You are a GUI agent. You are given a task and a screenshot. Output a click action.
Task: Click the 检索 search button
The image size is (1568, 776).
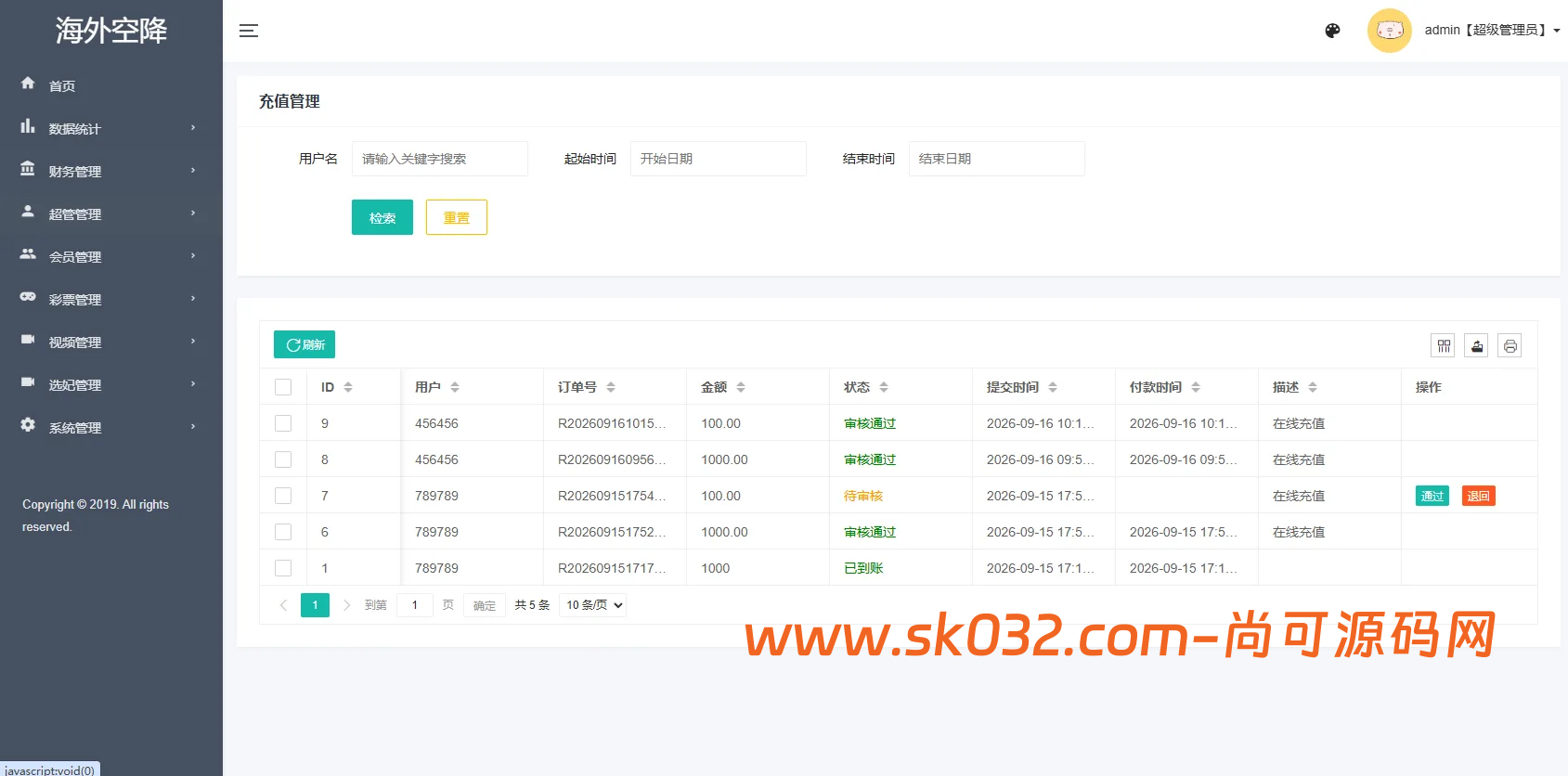[382, 217]
